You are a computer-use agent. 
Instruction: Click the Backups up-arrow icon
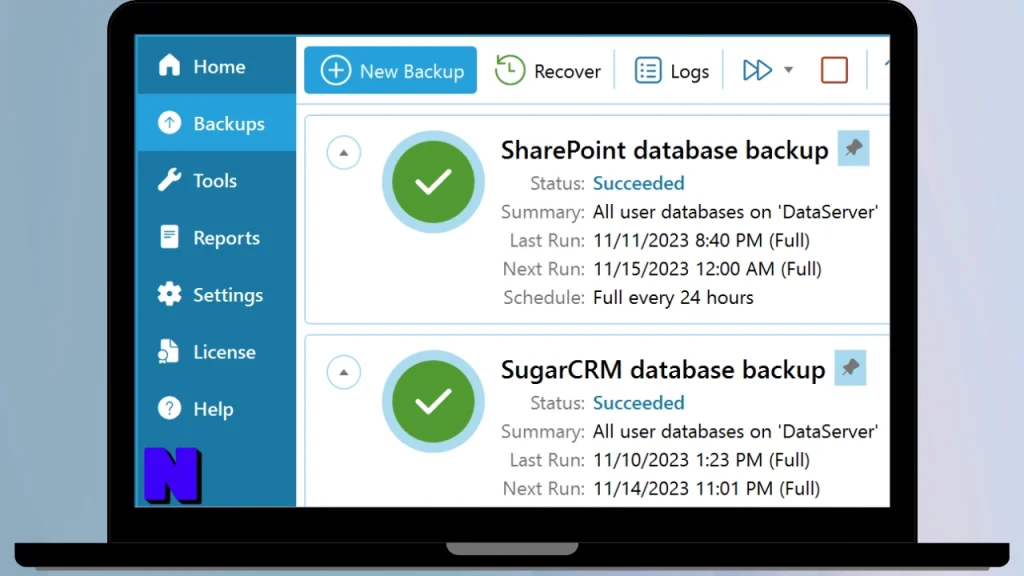click(169, 123)
